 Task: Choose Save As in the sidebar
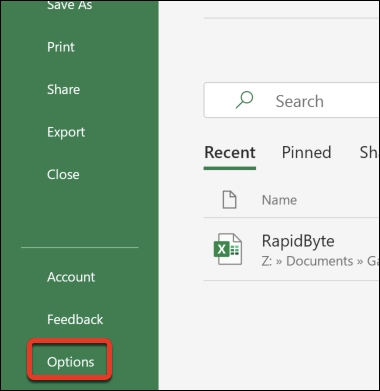(x=70, y=5)
